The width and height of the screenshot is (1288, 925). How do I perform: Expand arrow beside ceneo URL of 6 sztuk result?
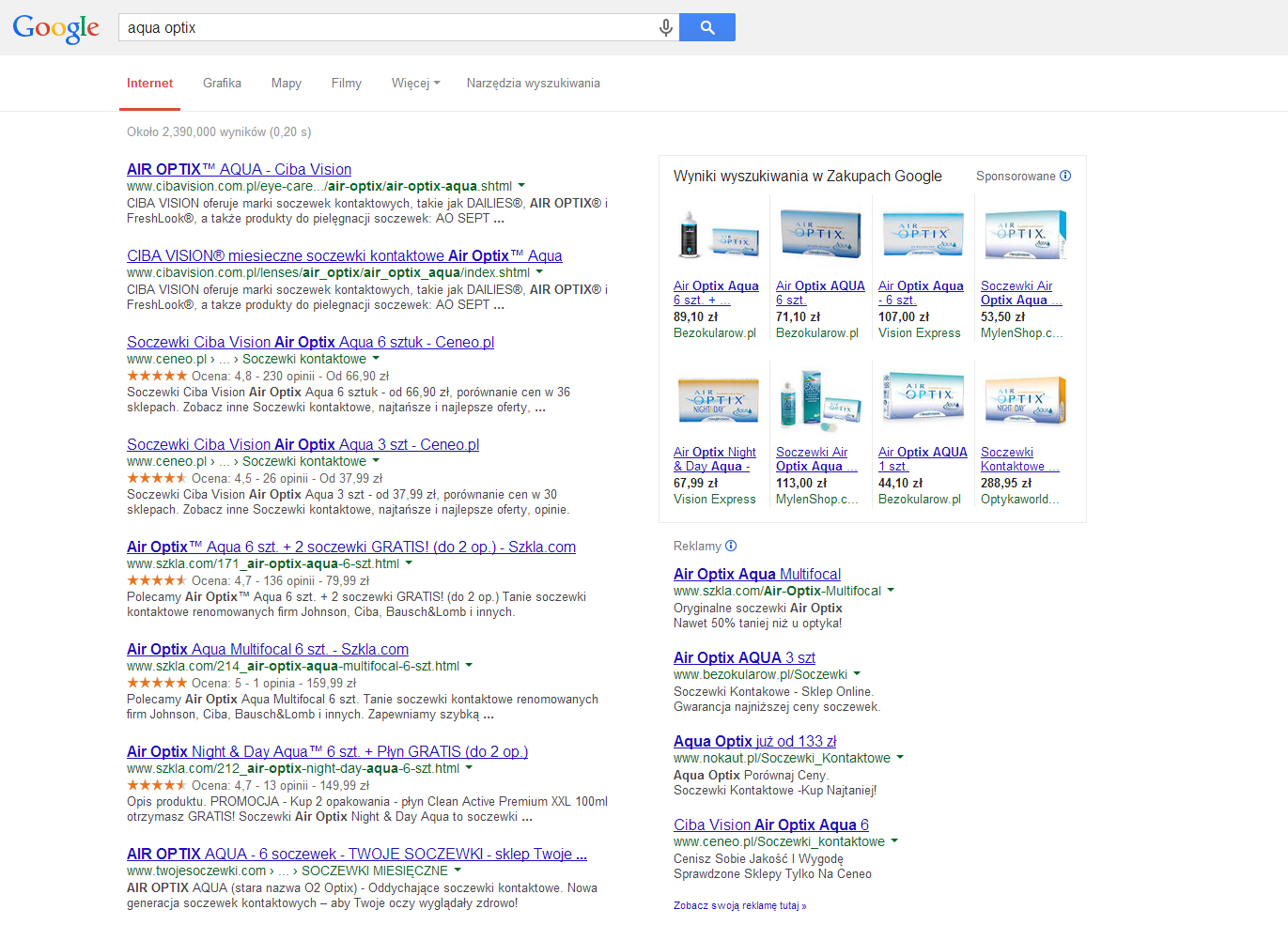pyautogui.click(x=376, y=358)
